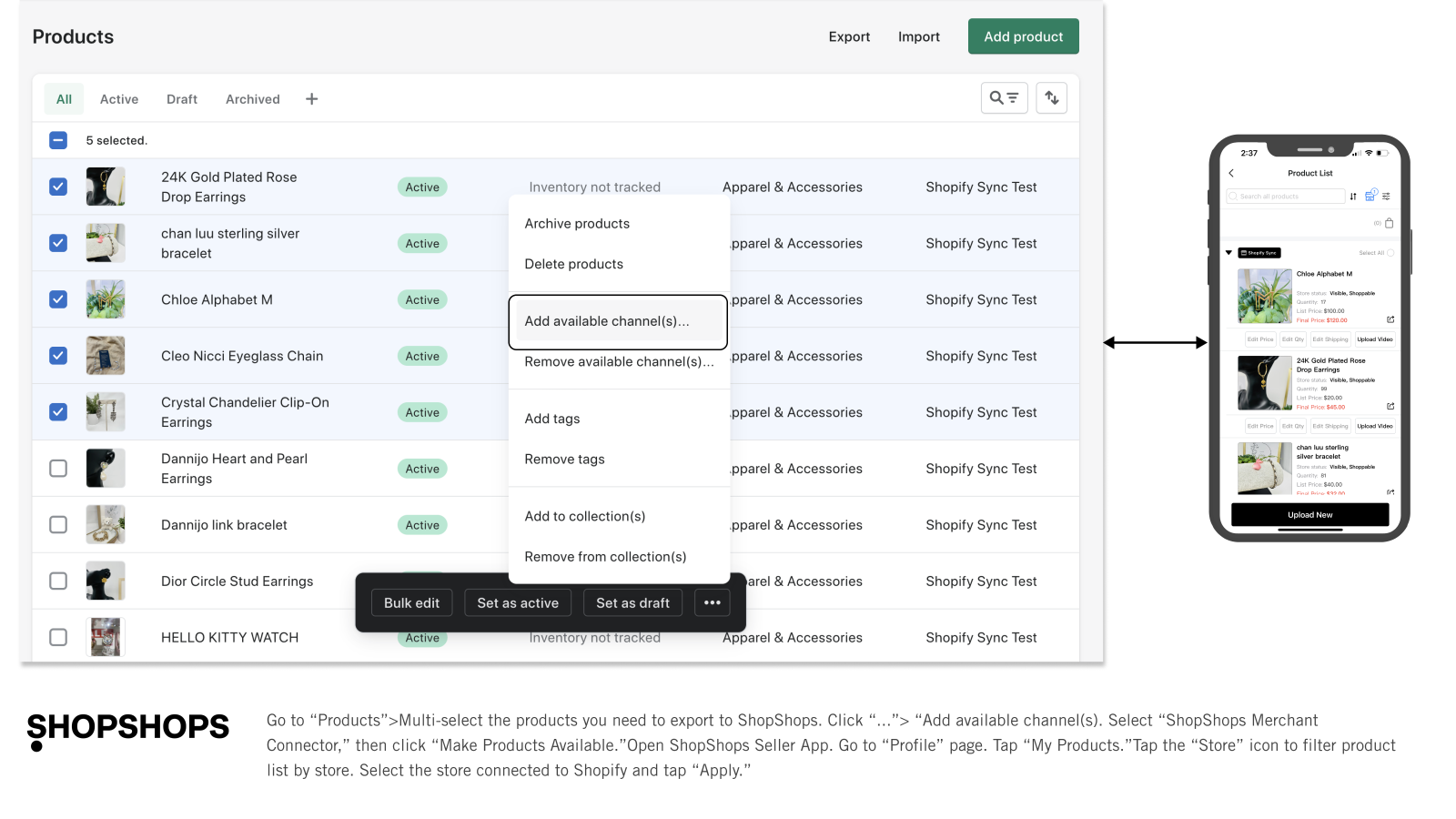This screenshot has height=819, width=1456.
Task: Tap the phone sort arrows icon
Action: pos(1353,196)
